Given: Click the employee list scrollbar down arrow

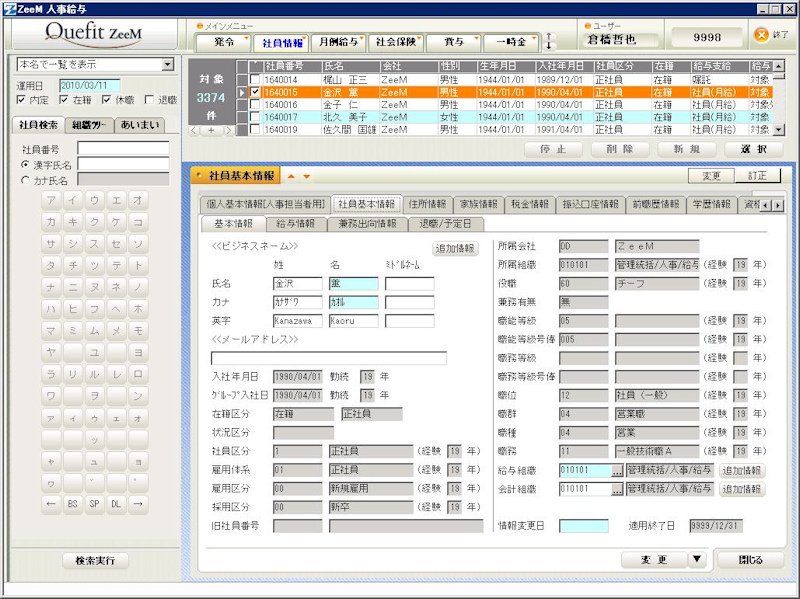Looking at the screenshot, I should [x=779, y=130].
